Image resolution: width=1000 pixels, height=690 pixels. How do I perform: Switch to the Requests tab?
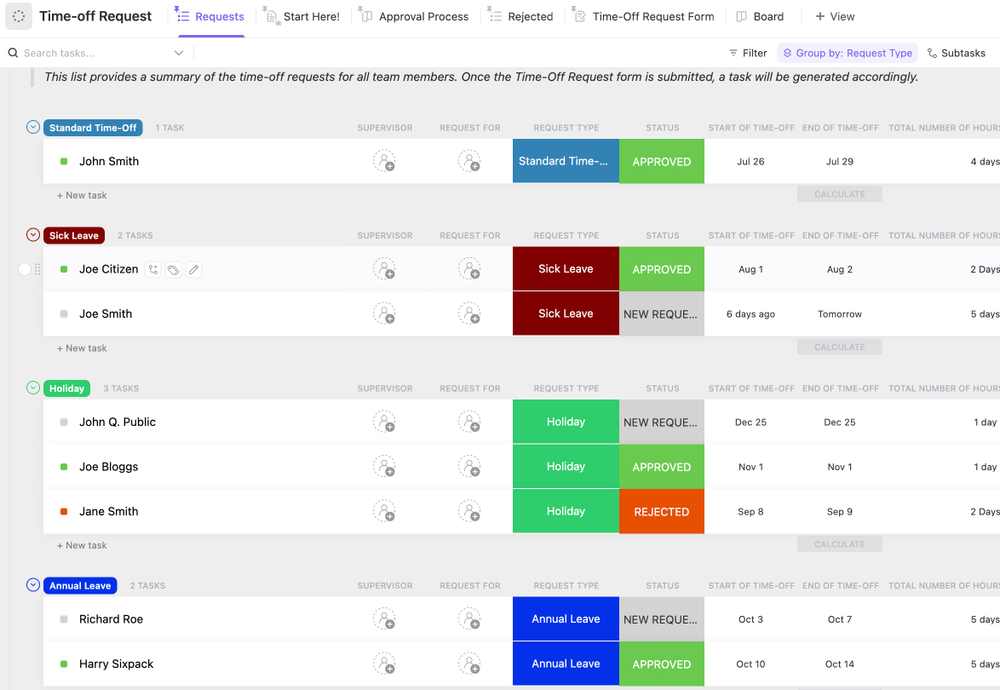click(210, 17)
